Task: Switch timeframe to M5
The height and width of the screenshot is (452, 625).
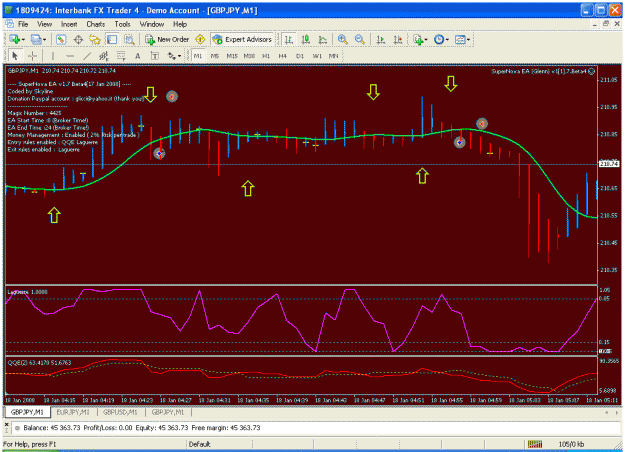Action: point(215,56)
